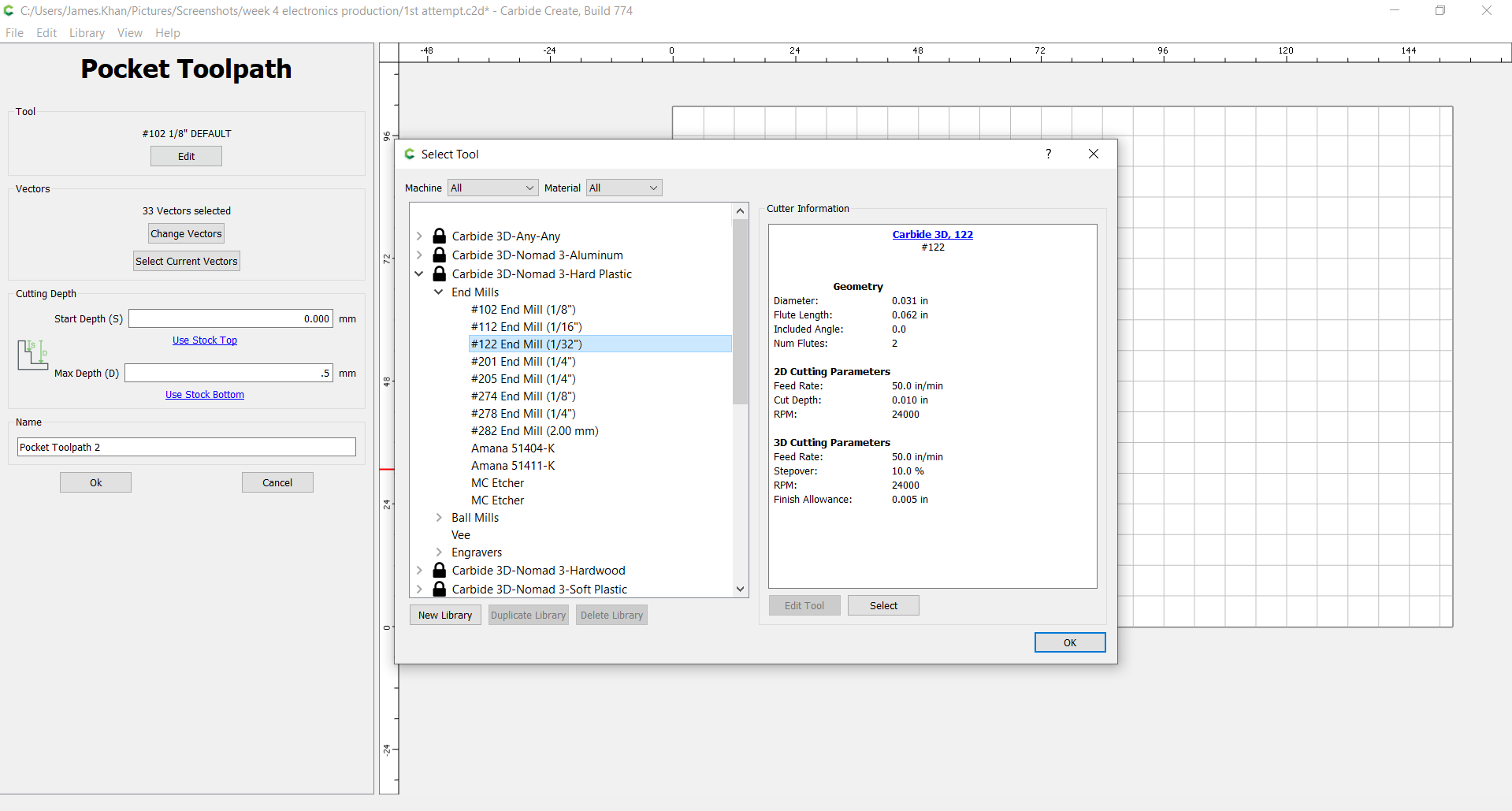Click the lock icon beside Carbide 3D-Nomad 3-Hard Plastic
This screenshot has width=1512, height=811.
tap(440, 273)
